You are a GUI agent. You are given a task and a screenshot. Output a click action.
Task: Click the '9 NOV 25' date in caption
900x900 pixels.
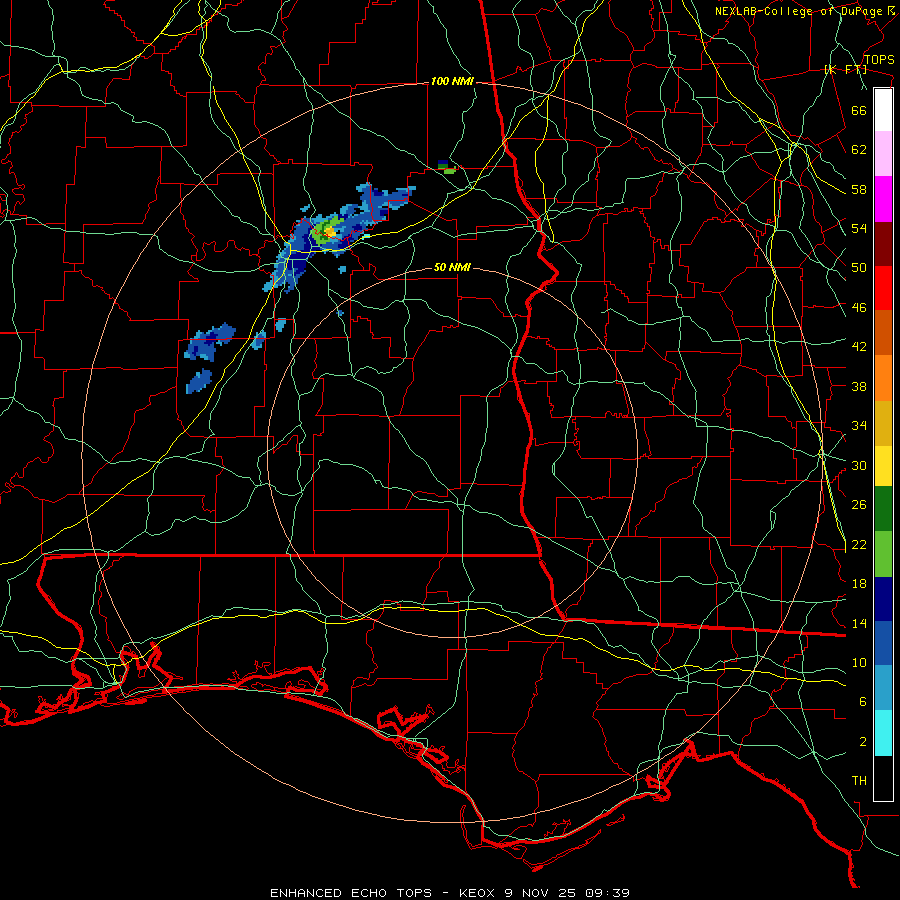tap(542, 893)
